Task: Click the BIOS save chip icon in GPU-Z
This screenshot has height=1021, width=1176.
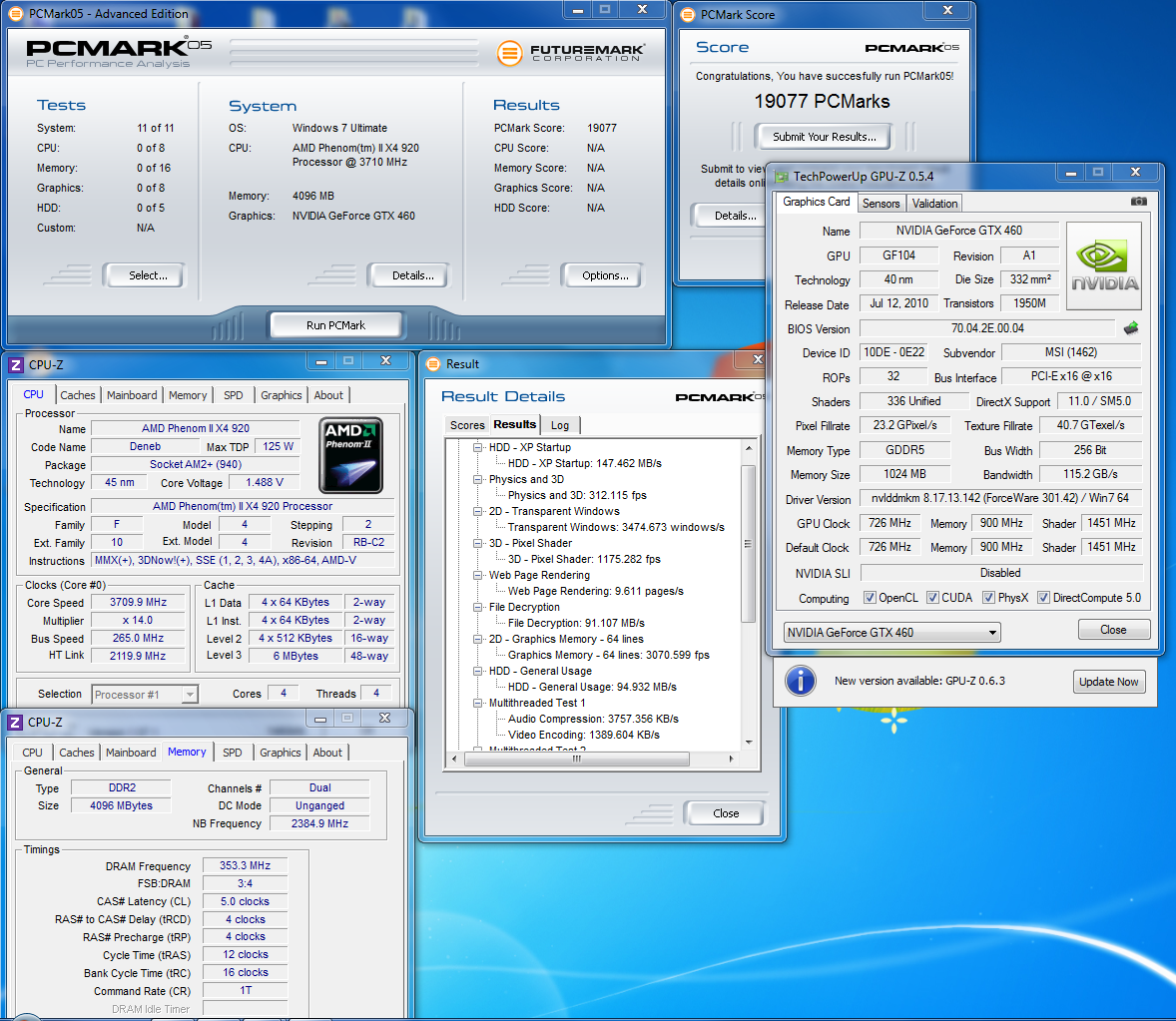Action: (1131, 328)
